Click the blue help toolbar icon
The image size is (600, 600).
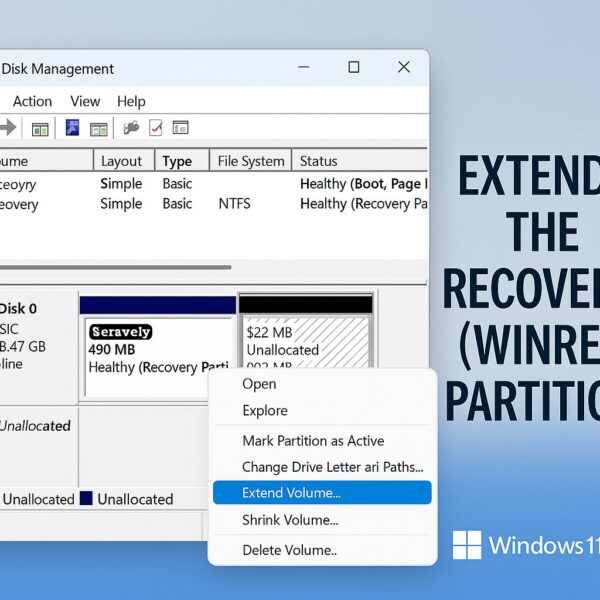click(x=72, y=127)
